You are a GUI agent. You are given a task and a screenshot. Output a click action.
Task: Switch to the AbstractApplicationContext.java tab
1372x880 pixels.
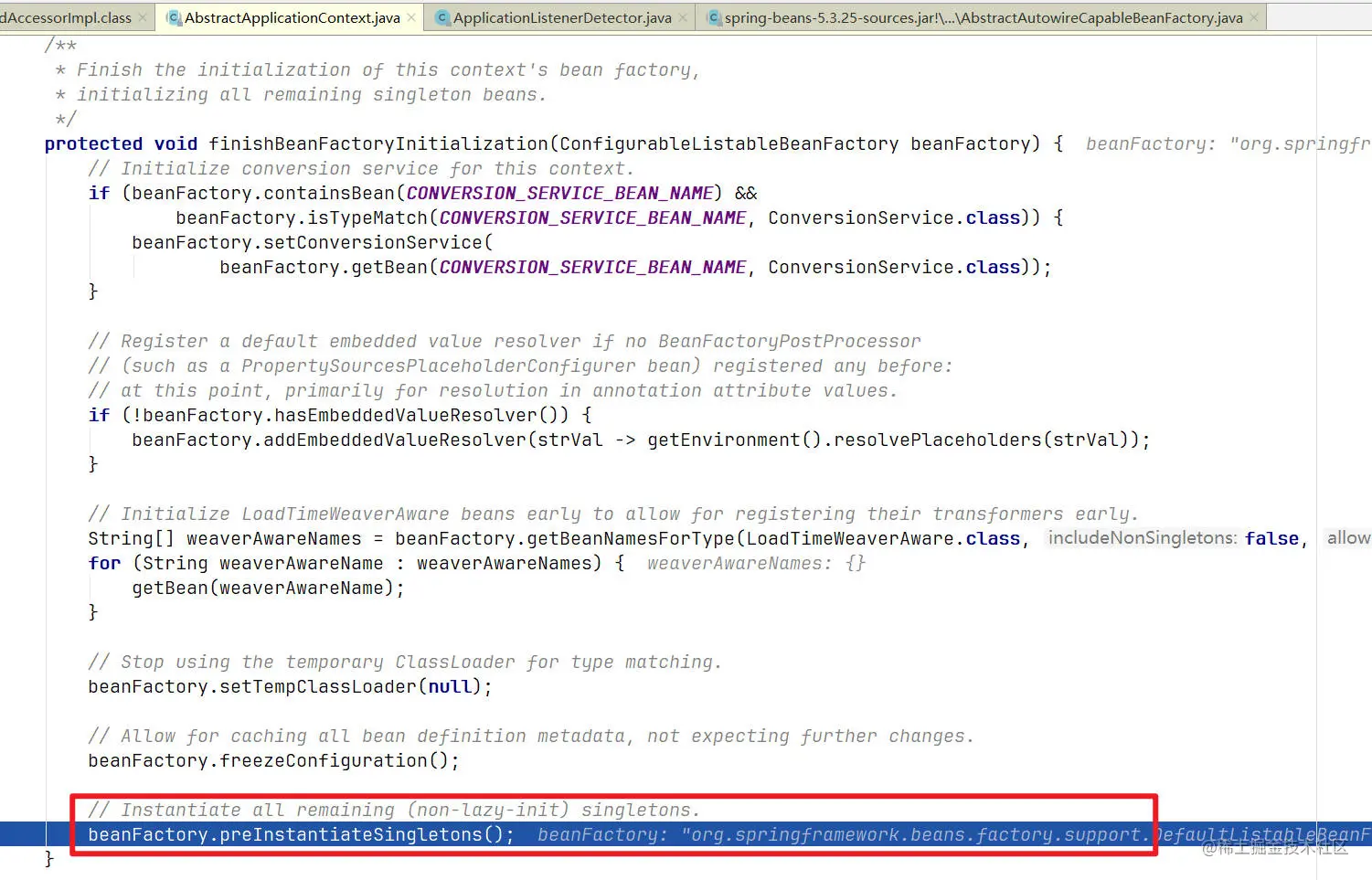[x=292, y=18]
